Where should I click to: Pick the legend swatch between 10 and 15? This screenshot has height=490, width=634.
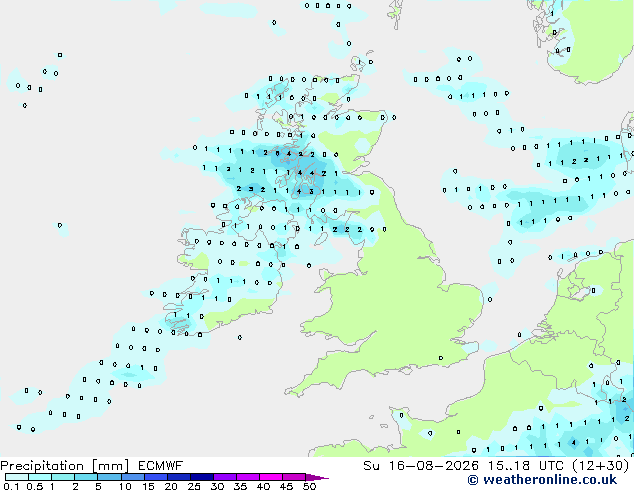tap(133, 477)
